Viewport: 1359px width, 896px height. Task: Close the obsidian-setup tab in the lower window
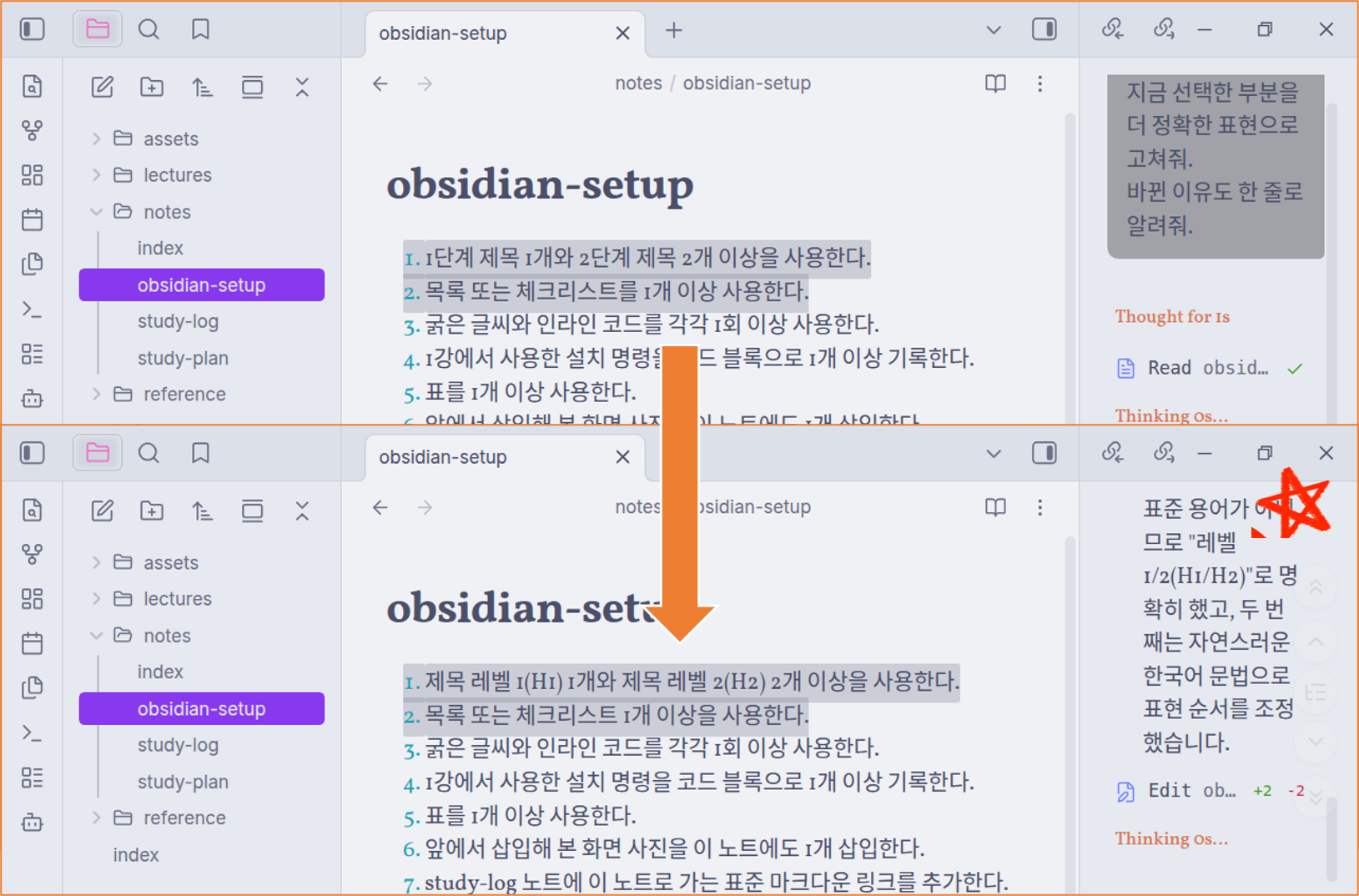pyautogui.click(x=622, y=457)
